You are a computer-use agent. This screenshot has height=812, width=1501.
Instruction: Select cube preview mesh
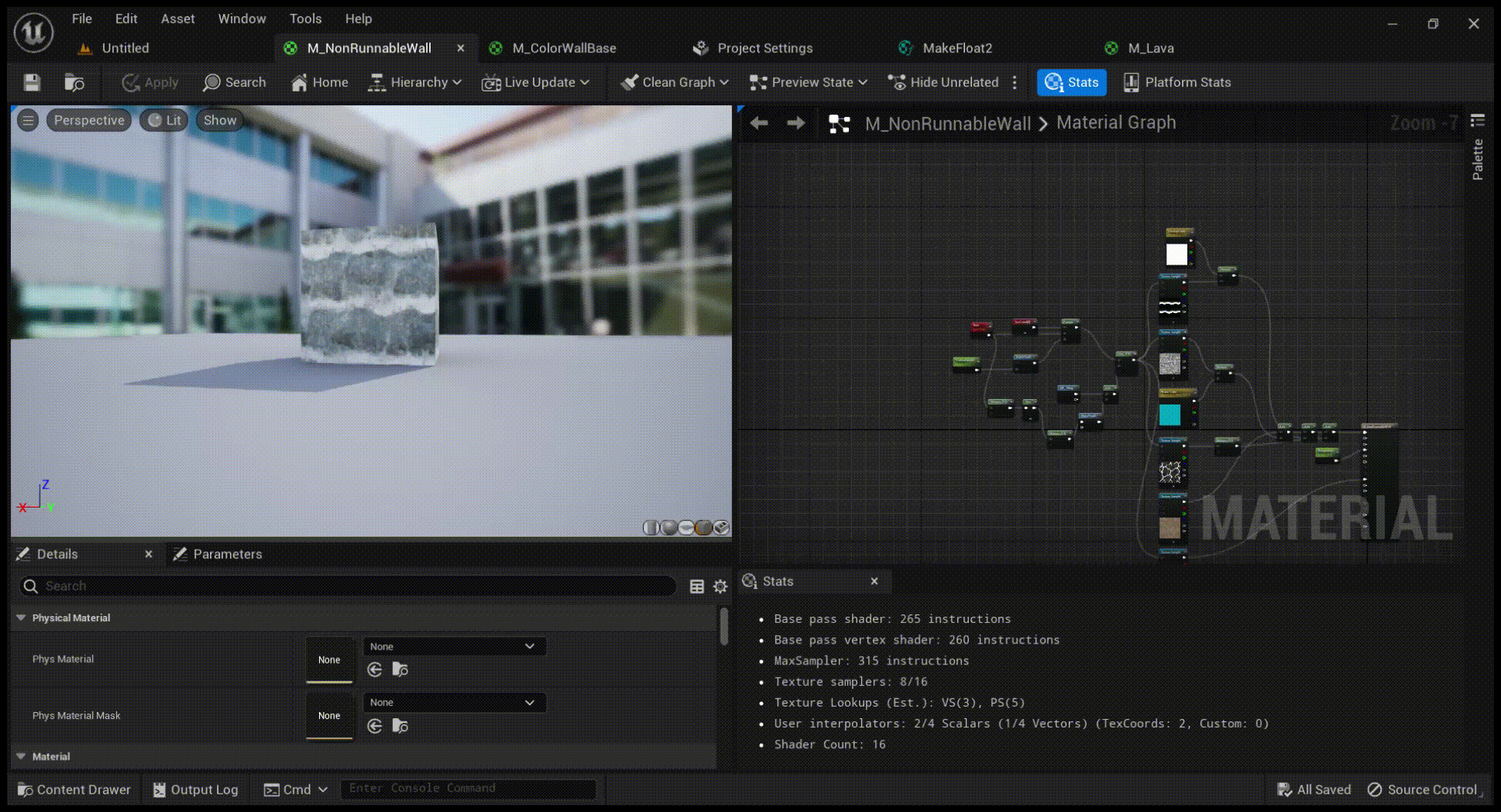[704, 527]
